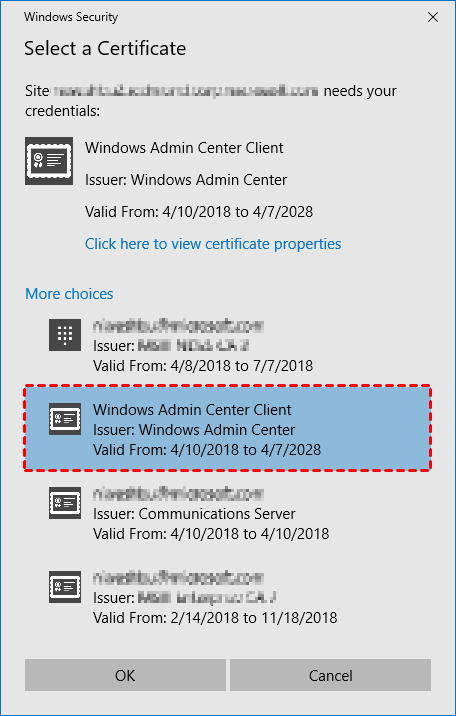Screen dimensions: 456x716
Task: Dismiss dialog with Cancel button
Action: [x=330, y=675]
